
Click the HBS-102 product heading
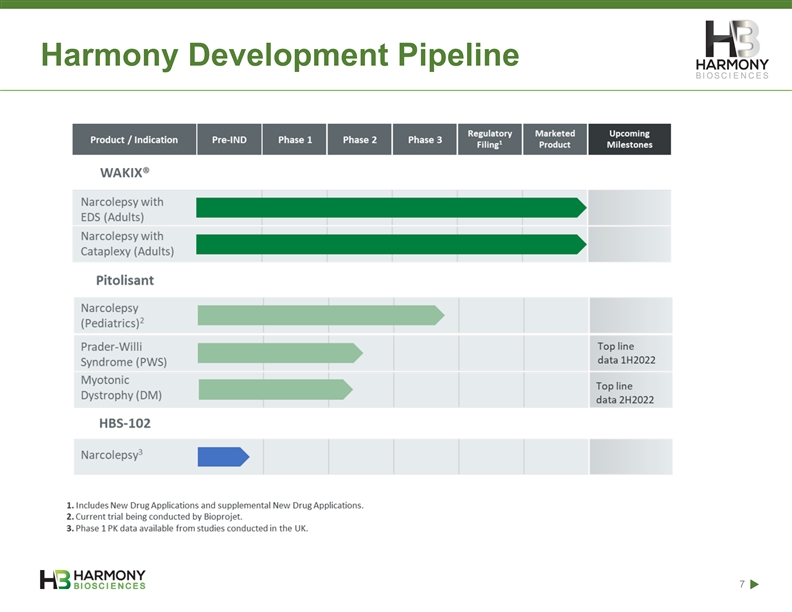(125, 423)
